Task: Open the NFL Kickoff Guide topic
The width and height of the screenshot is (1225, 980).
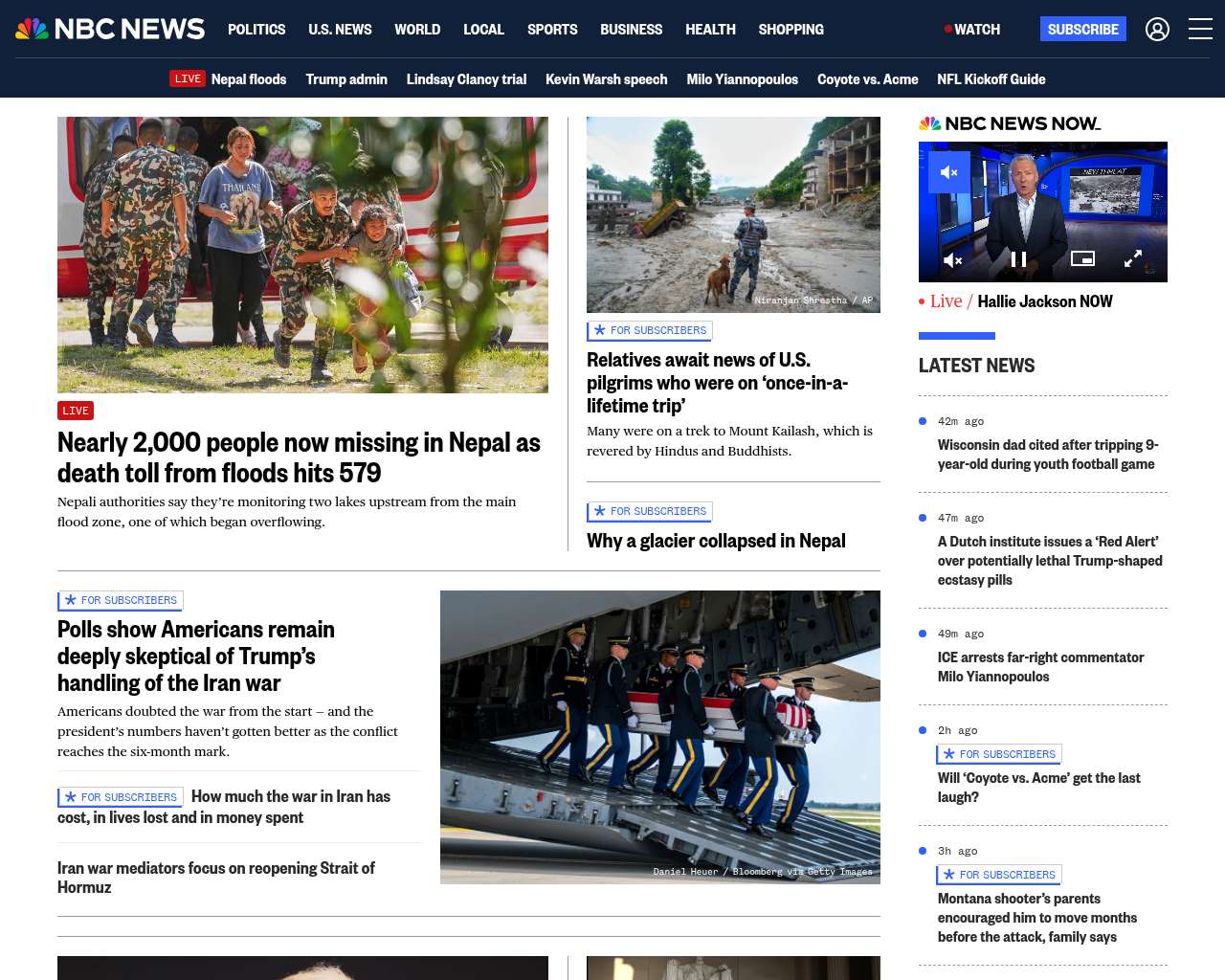Action: 991,79
